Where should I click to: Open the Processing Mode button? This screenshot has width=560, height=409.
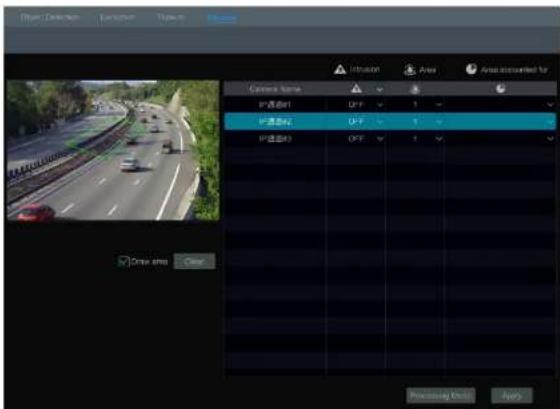click(x=440, y=395)
